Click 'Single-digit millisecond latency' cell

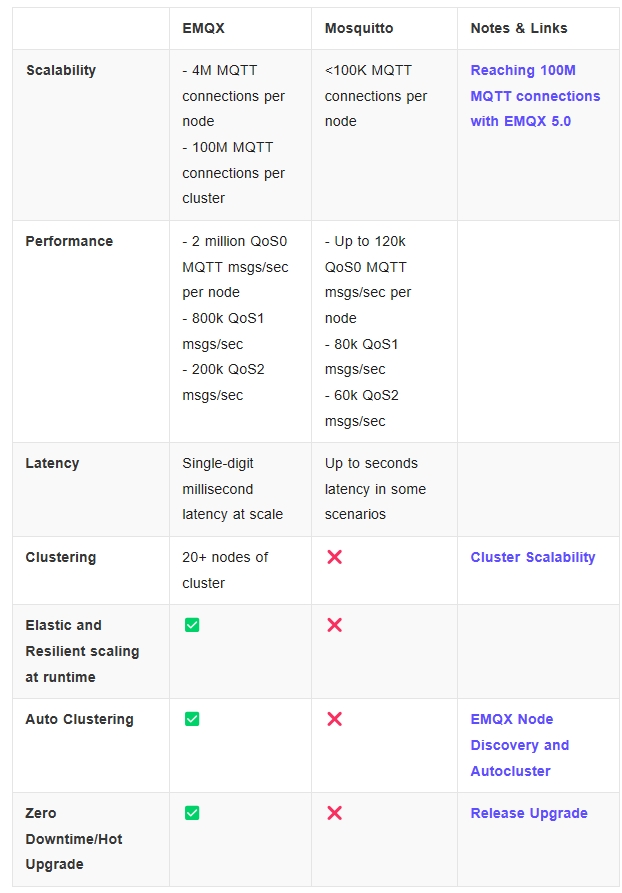click(232, 489)
